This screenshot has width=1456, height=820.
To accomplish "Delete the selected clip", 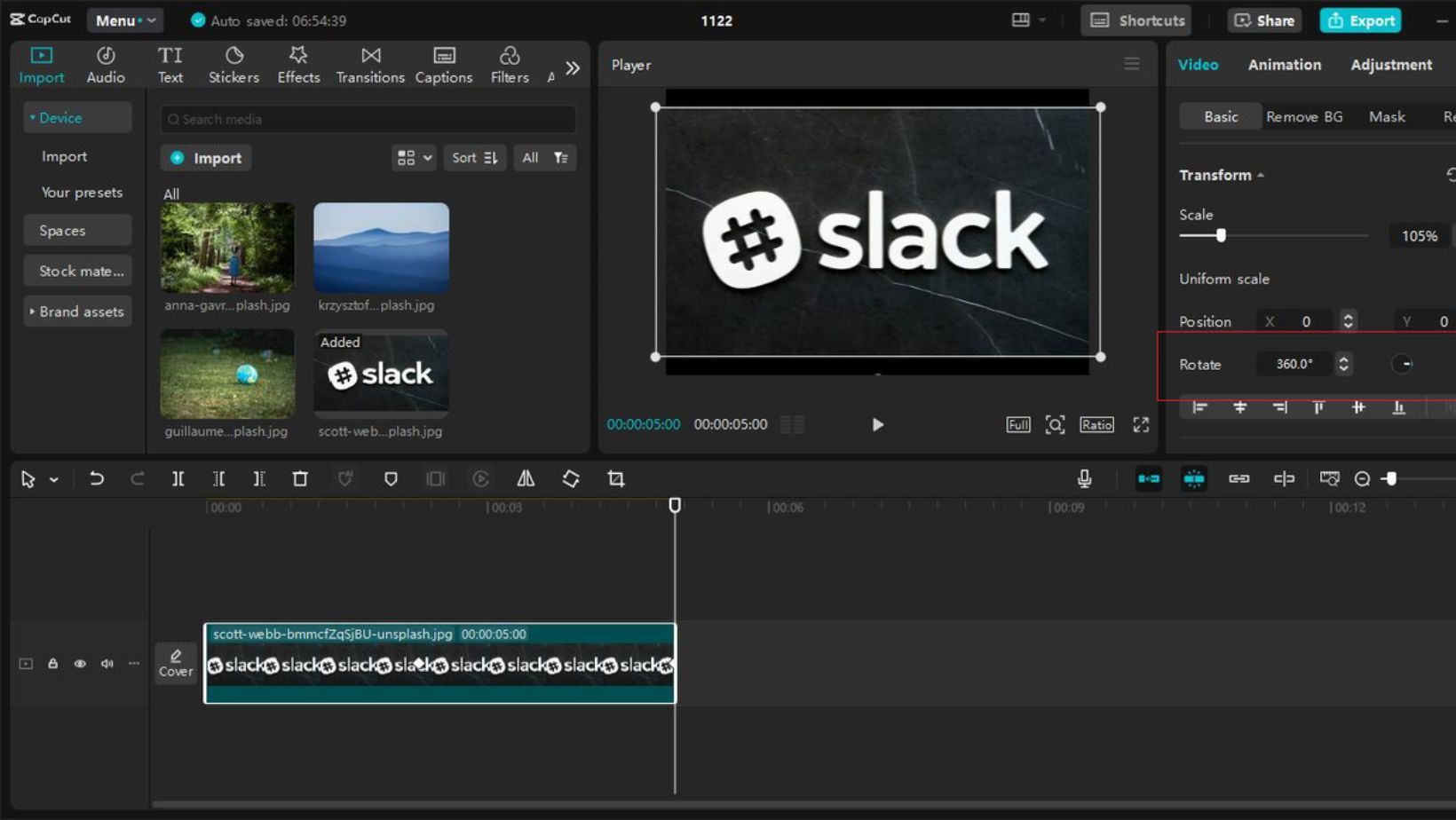I will [300, 479].
